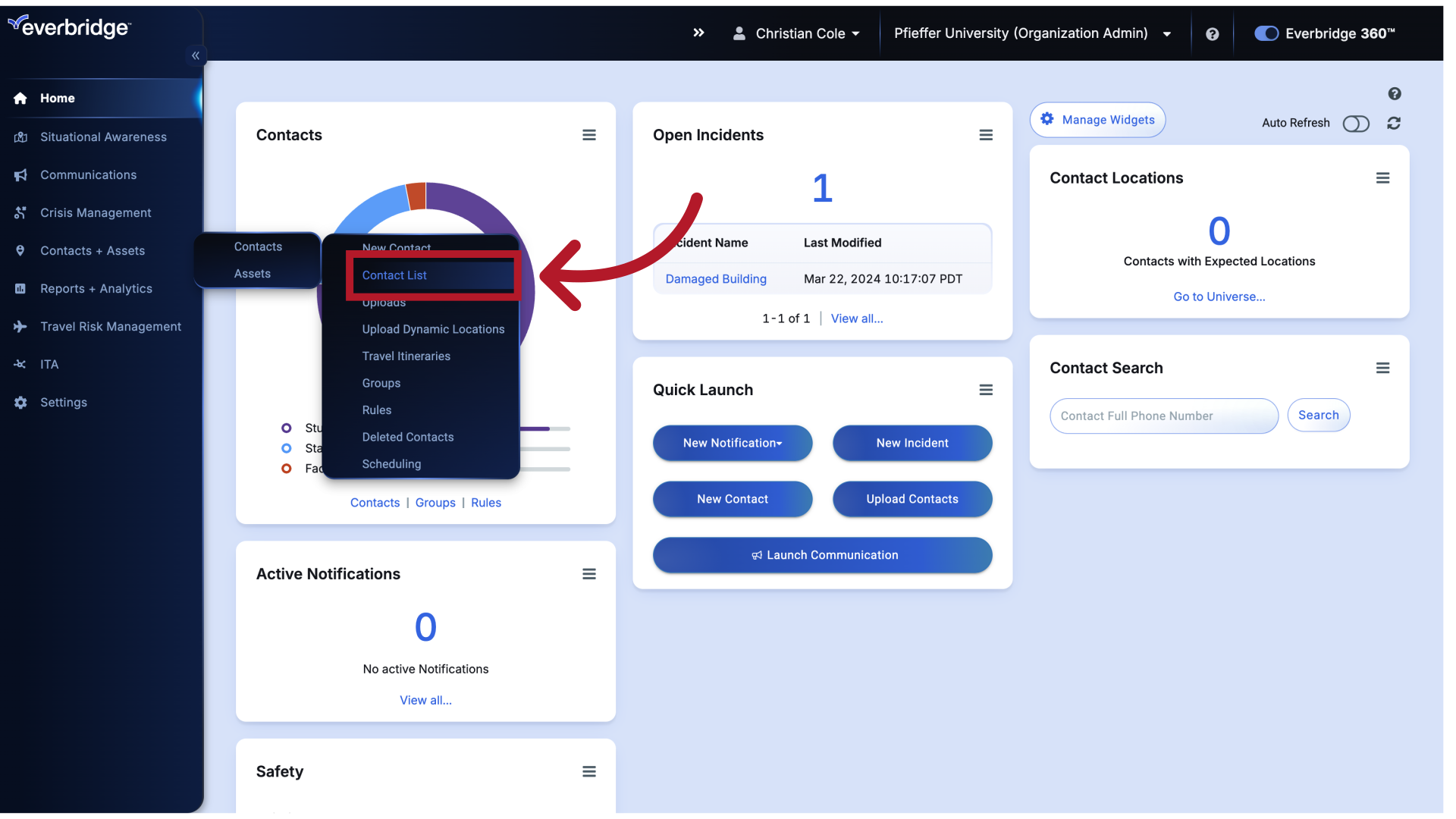Click the Groups link under the chart

(x=435, y=503)
